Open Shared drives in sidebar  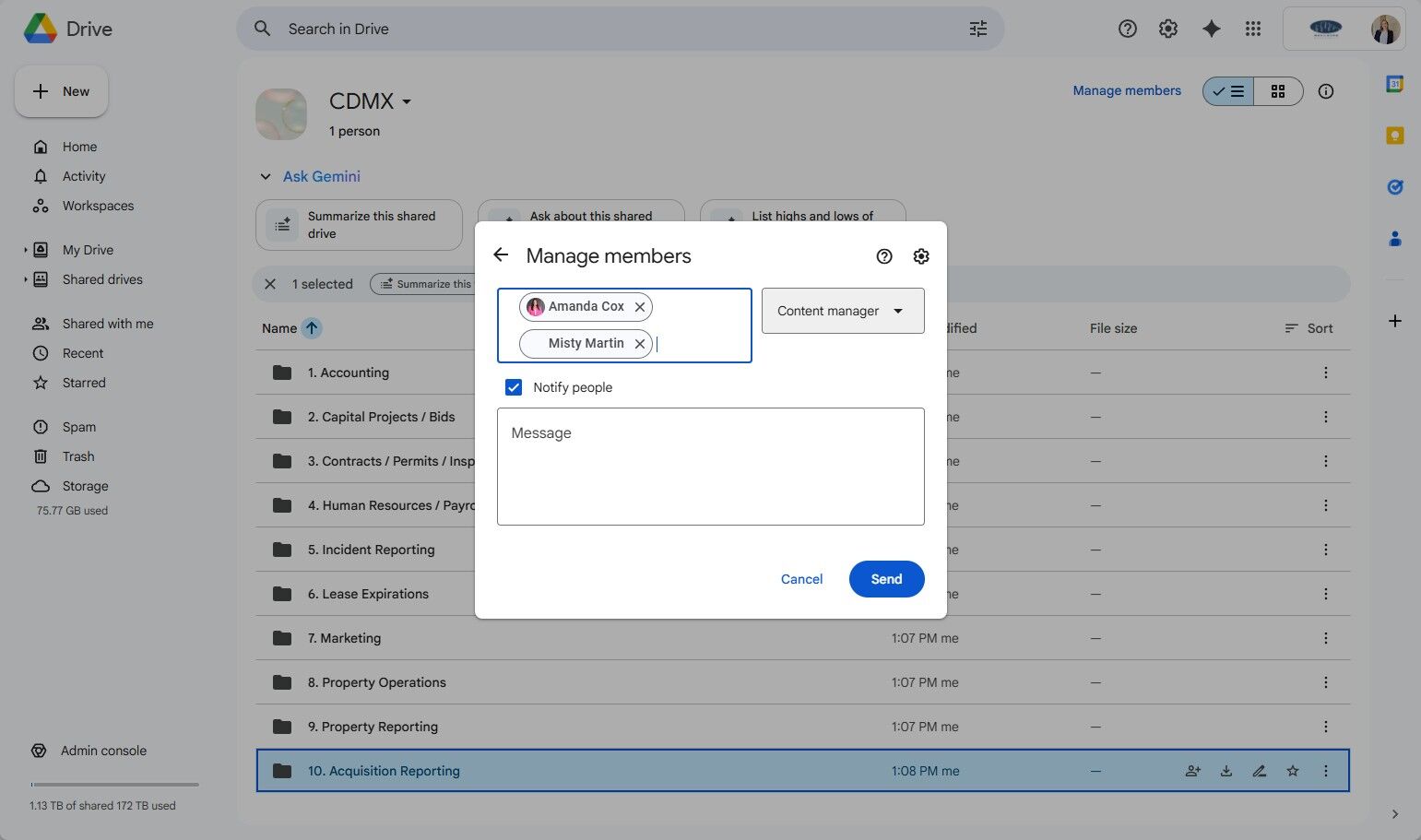102,279
